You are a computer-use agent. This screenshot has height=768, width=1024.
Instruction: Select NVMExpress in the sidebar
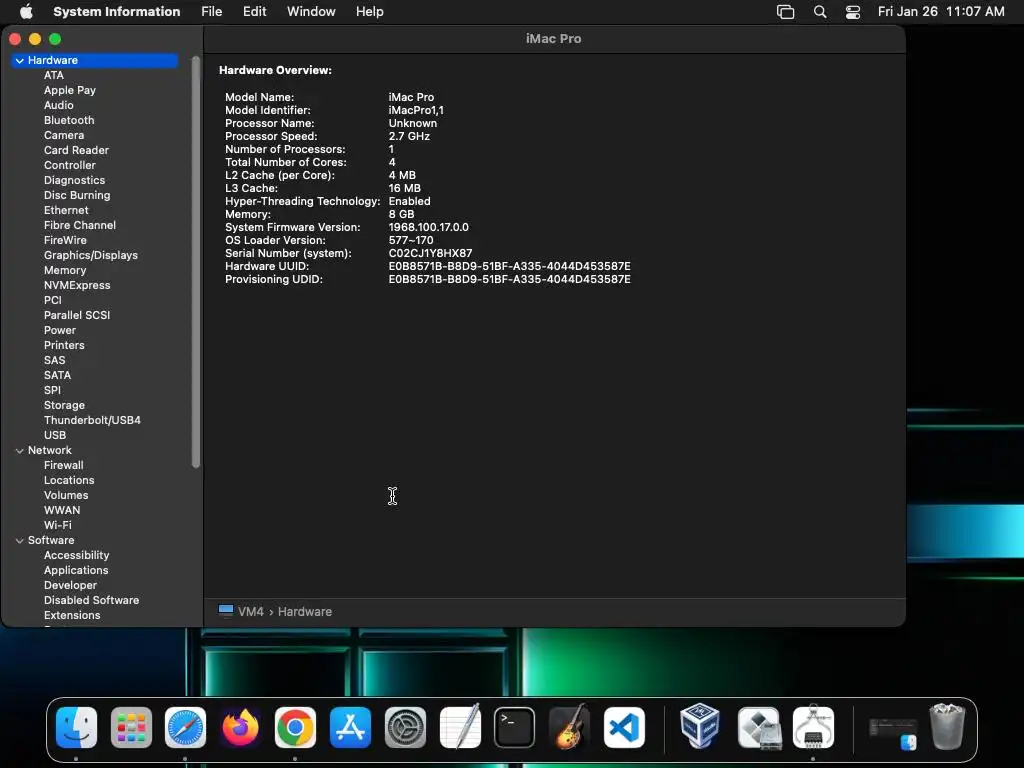click(x=77, y=285)
